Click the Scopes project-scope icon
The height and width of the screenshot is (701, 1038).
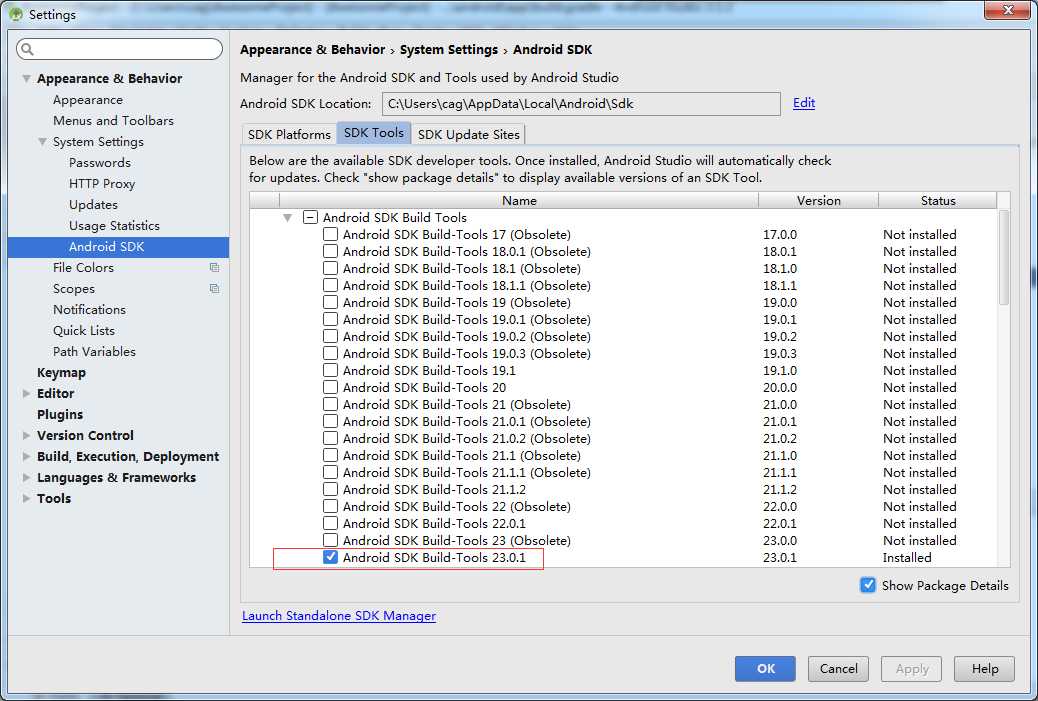pos(214,289)
